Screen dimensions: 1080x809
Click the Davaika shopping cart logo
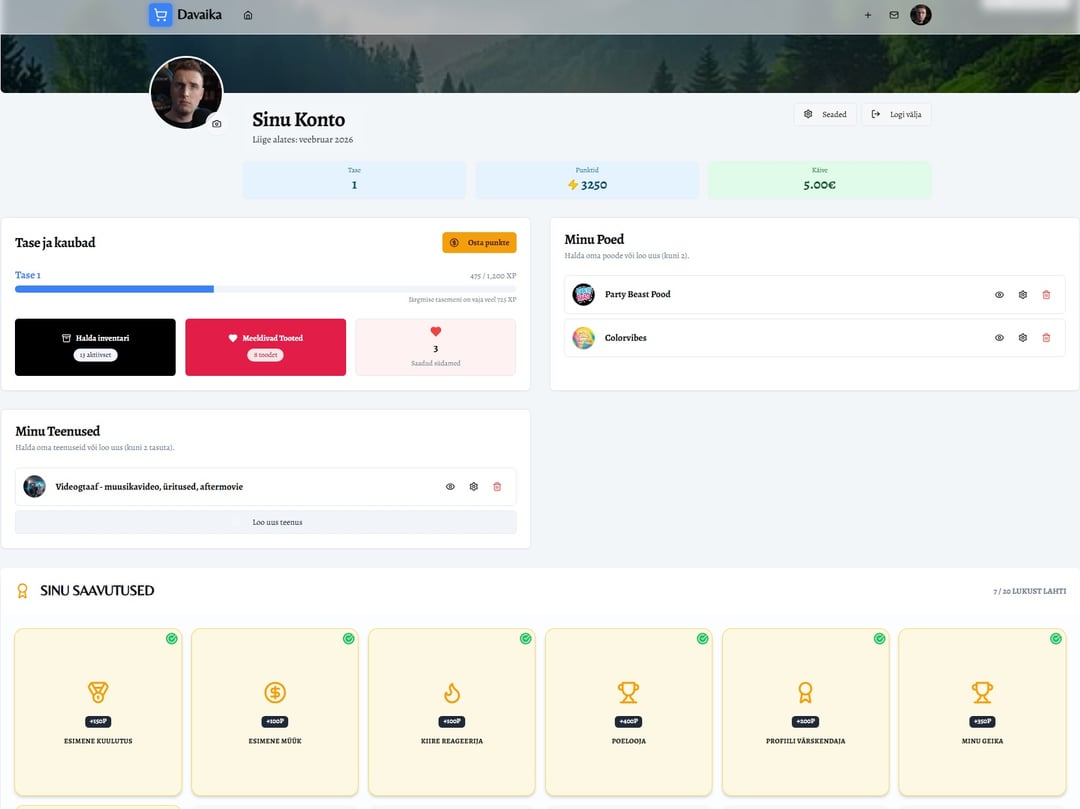pos(160,15)
